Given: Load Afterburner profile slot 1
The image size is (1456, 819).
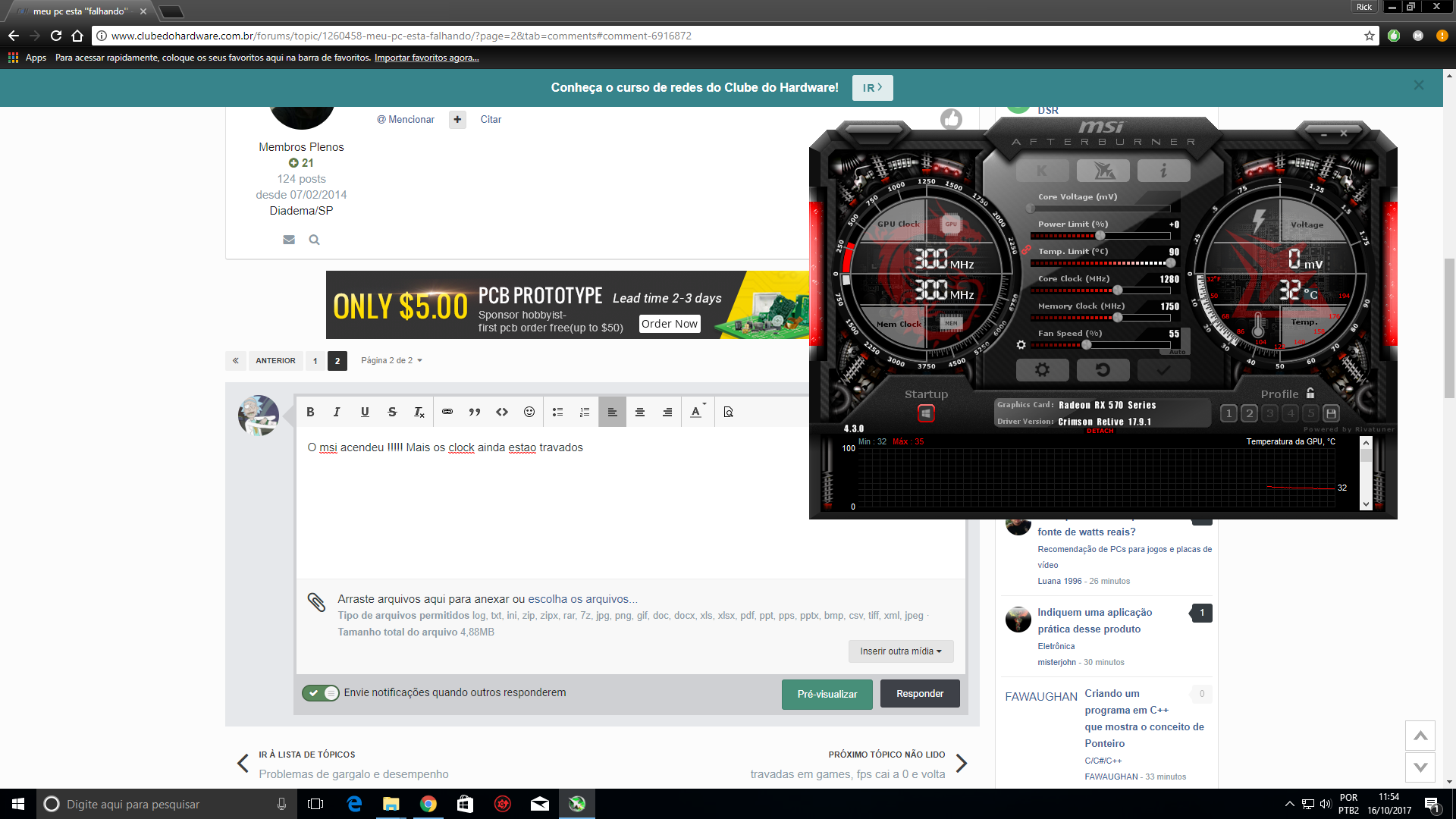Looking at the screenshot, I should tap(1228, 413).
